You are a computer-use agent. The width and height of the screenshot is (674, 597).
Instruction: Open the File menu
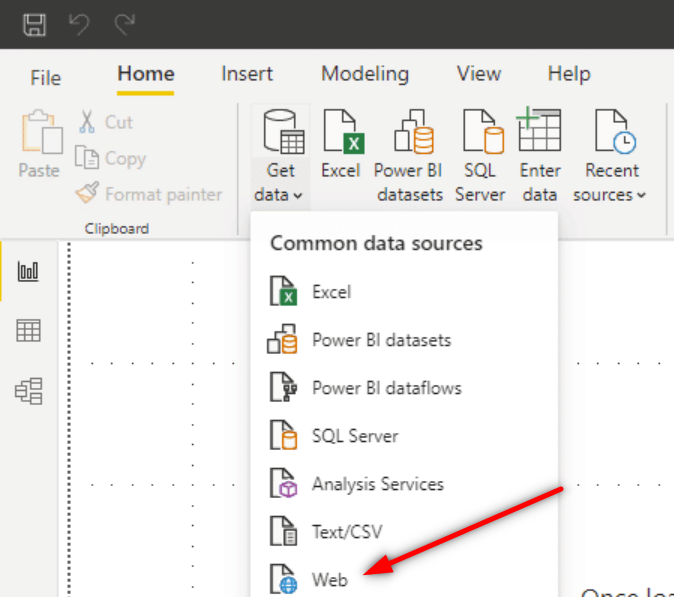point(46,78)
